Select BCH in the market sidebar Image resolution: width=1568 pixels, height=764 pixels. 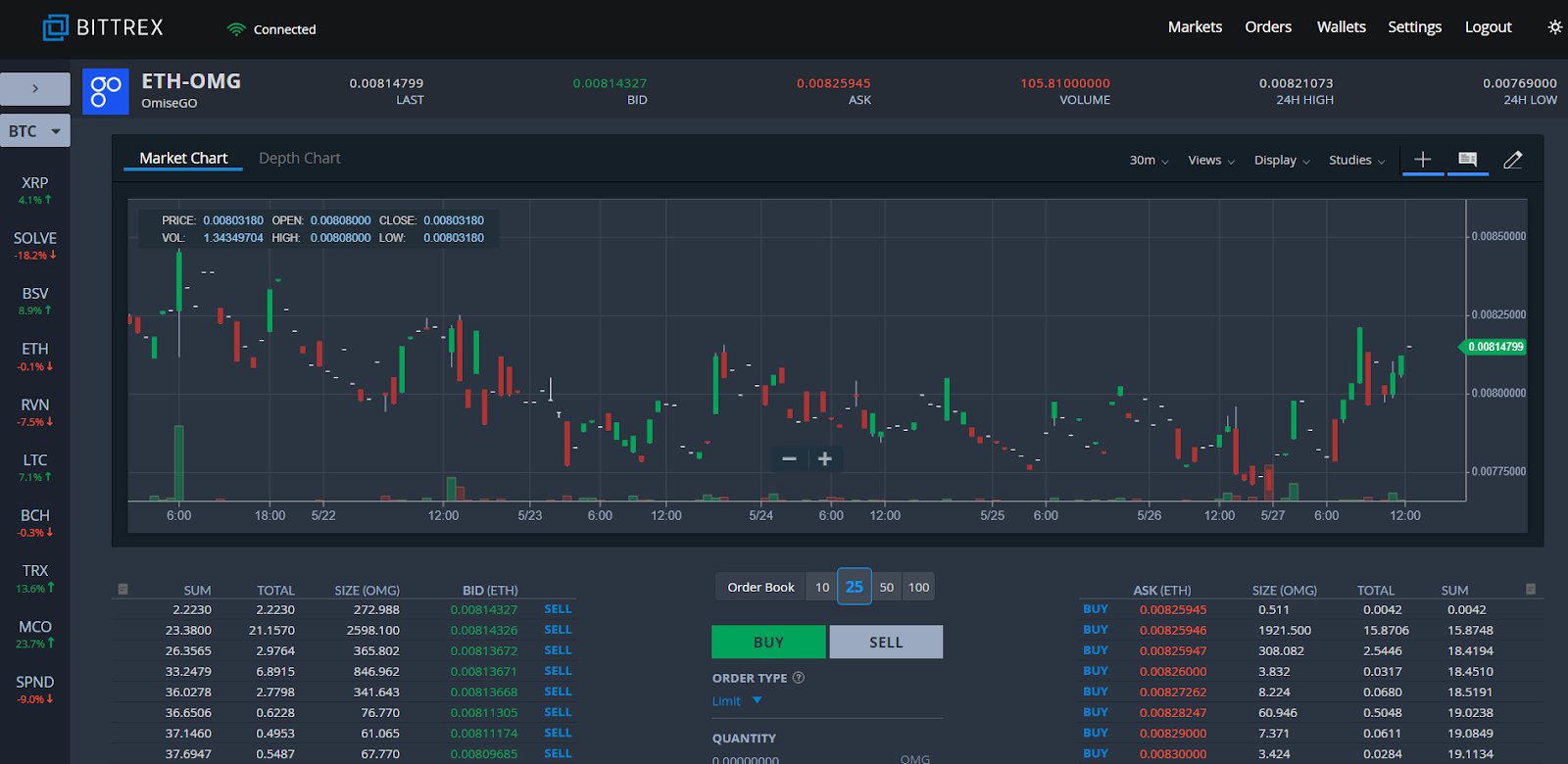(35, 522)
